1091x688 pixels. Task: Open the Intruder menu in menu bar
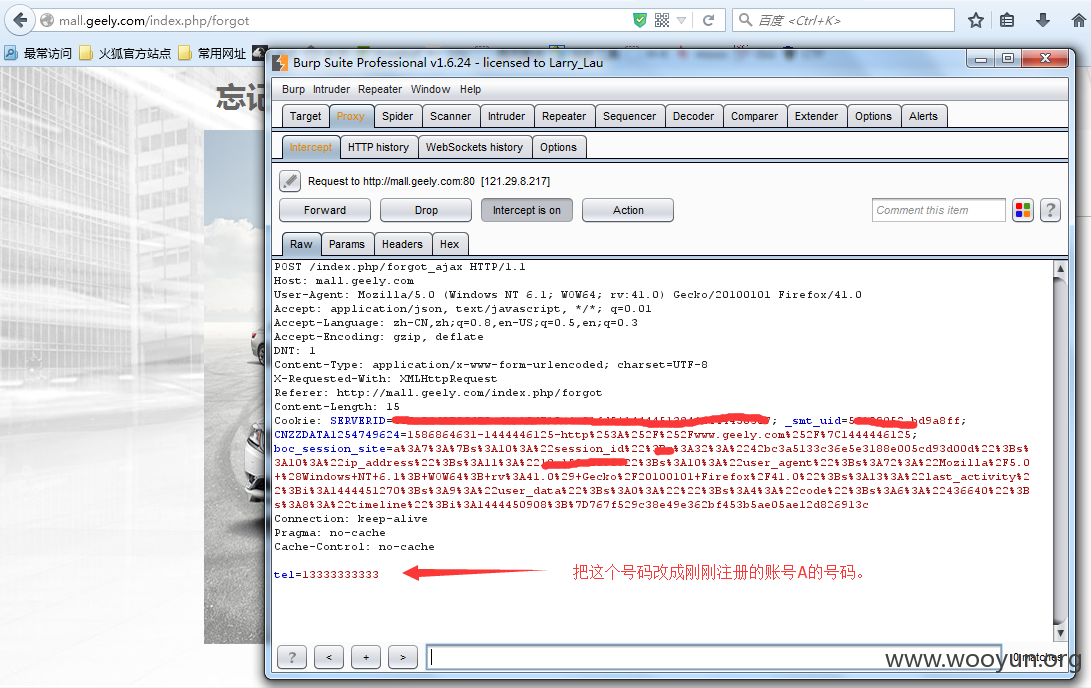331,89
